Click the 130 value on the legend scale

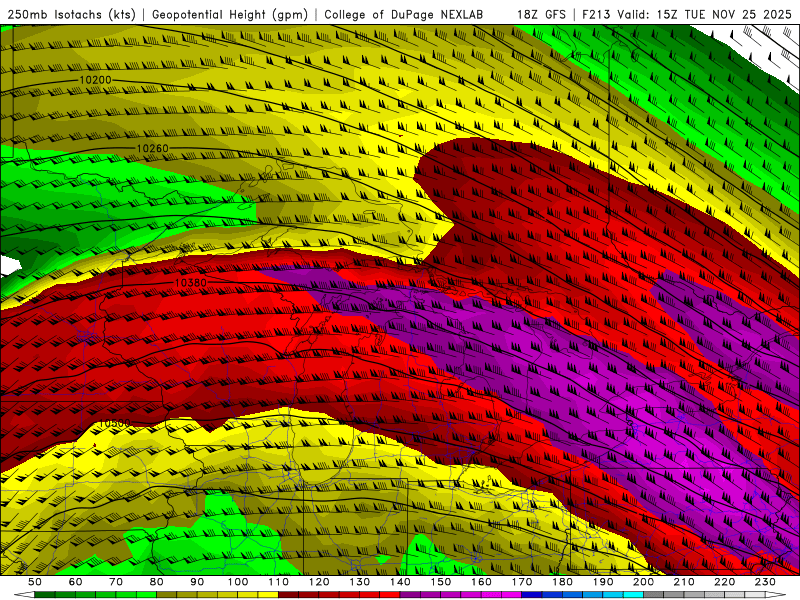click(x=360, y=582)
